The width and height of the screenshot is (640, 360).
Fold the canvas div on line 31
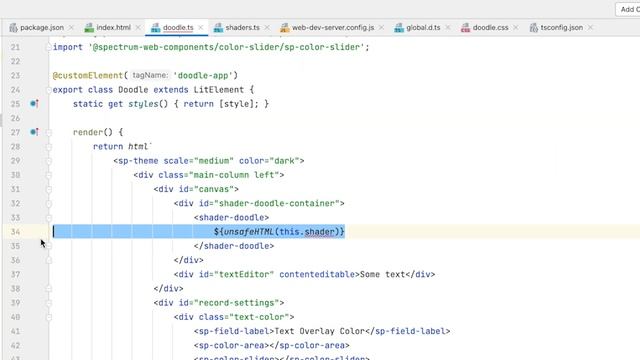[49, 189]
